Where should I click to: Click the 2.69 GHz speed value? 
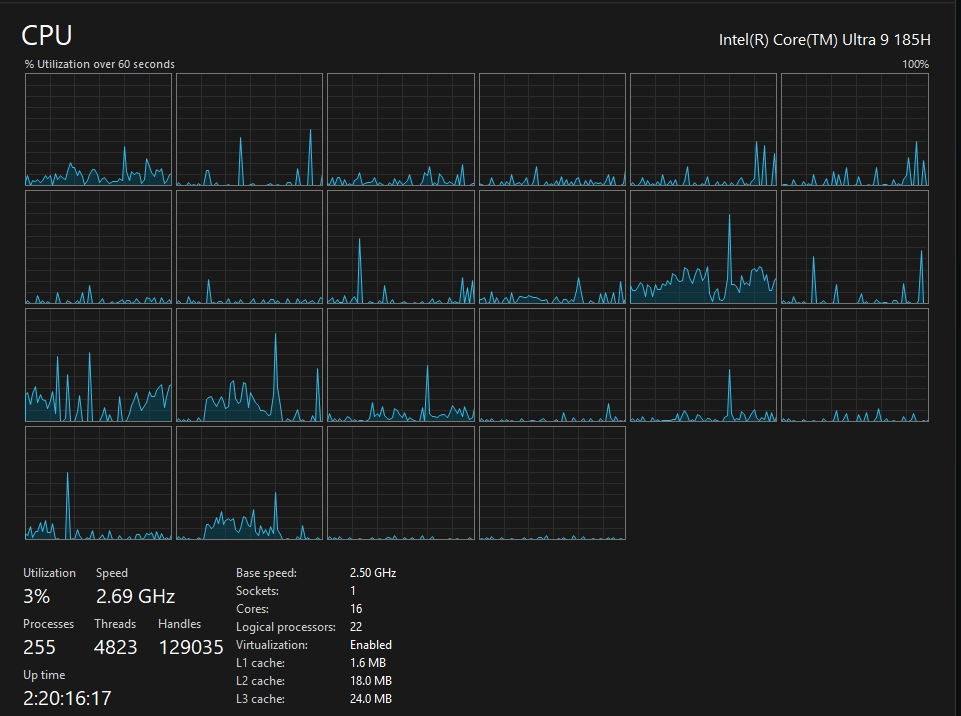click(x=135, y=596)
